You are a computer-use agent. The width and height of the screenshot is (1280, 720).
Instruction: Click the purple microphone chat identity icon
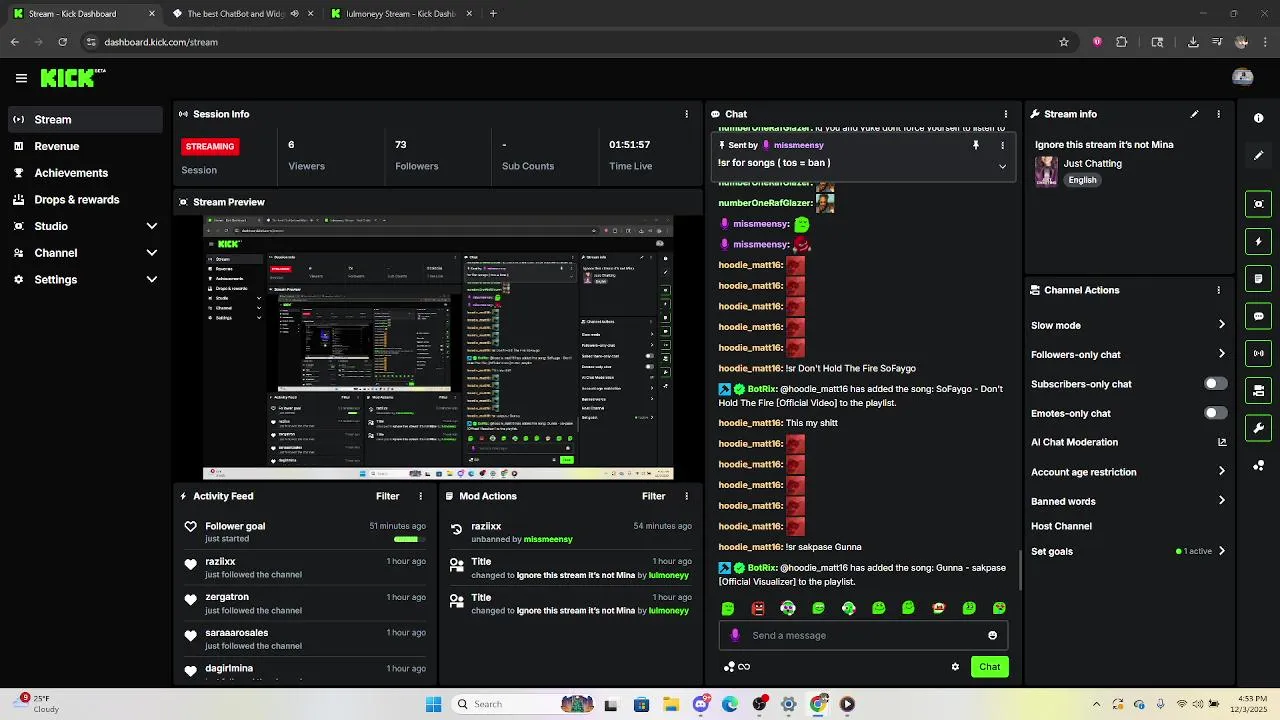click(x=735, y=635)
